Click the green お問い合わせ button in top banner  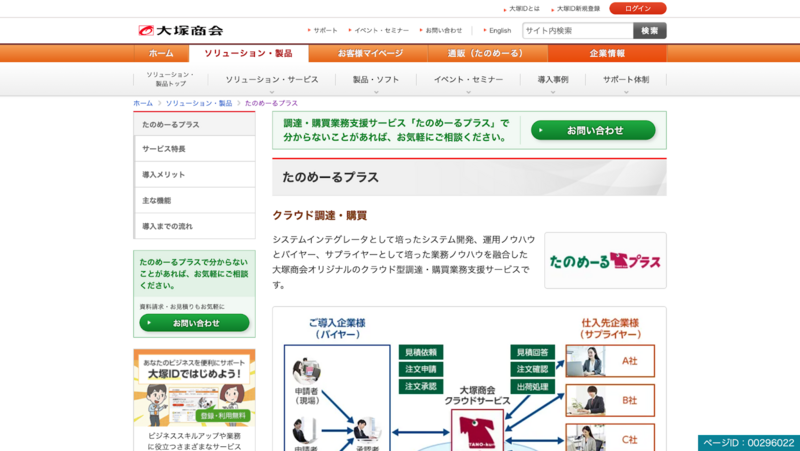point(593,131)
